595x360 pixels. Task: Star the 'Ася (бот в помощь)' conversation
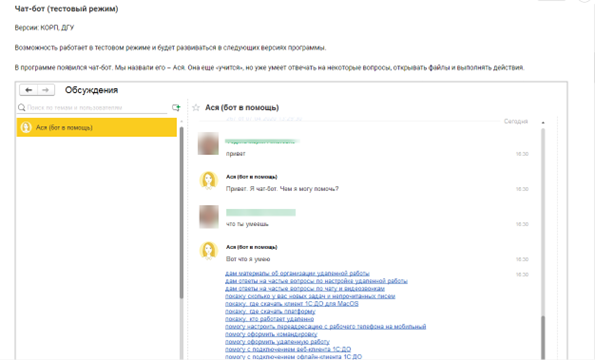pos(196,108)
